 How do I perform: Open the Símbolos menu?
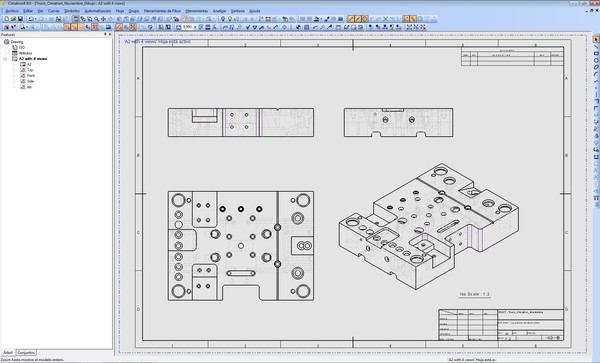point(72,11)
